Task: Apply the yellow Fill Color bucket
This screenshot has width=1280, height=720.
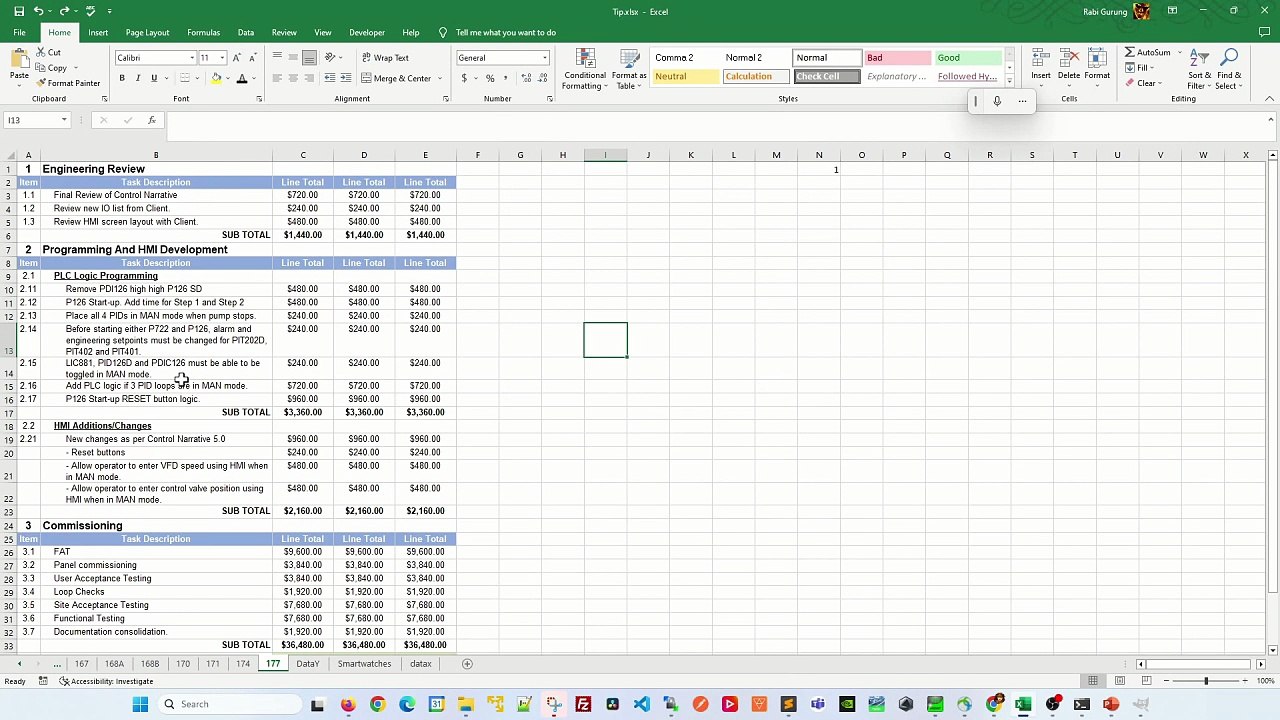Action: pos(216,78)
